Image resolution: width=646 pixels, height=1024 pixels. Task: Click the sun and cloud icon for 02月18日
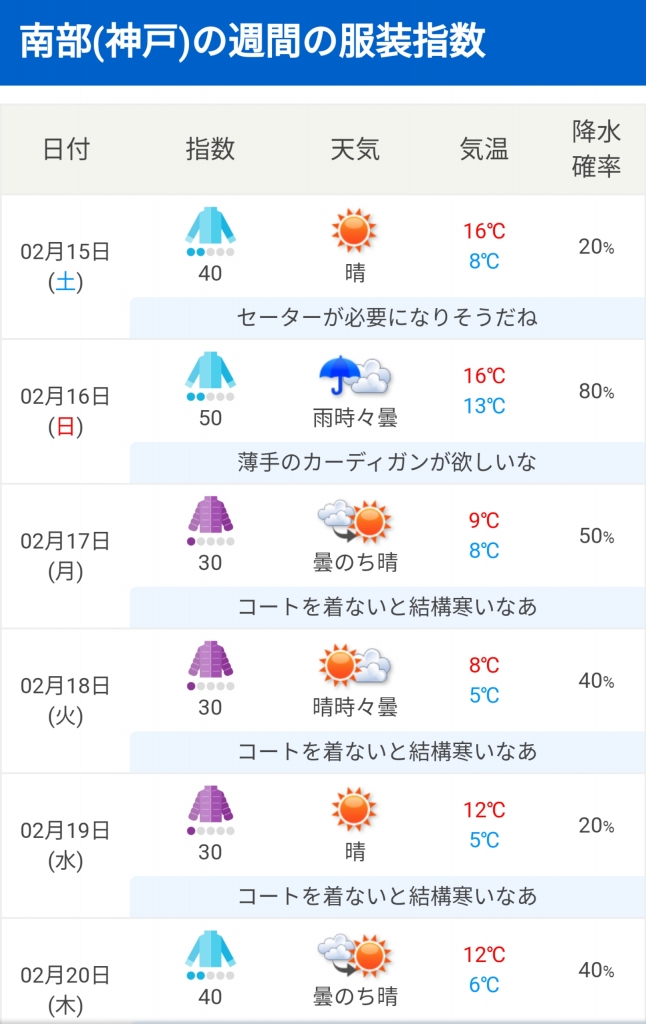tap(355, 666)
